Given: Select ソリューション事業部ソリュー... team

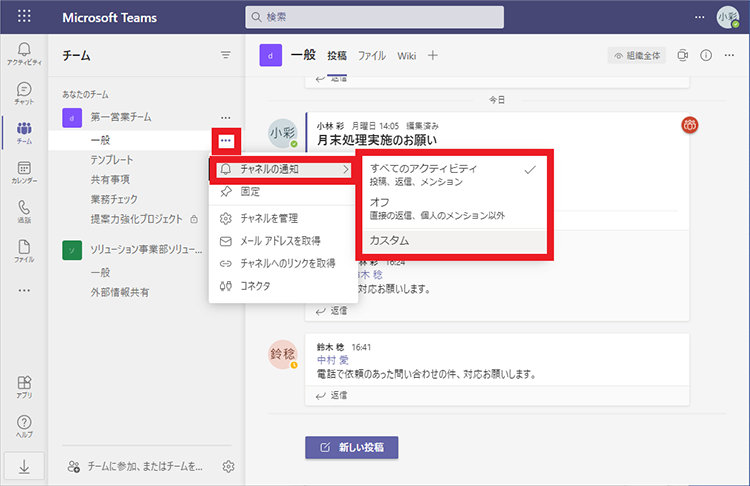Looking at the screenshot, I should (x=146, y=250).
